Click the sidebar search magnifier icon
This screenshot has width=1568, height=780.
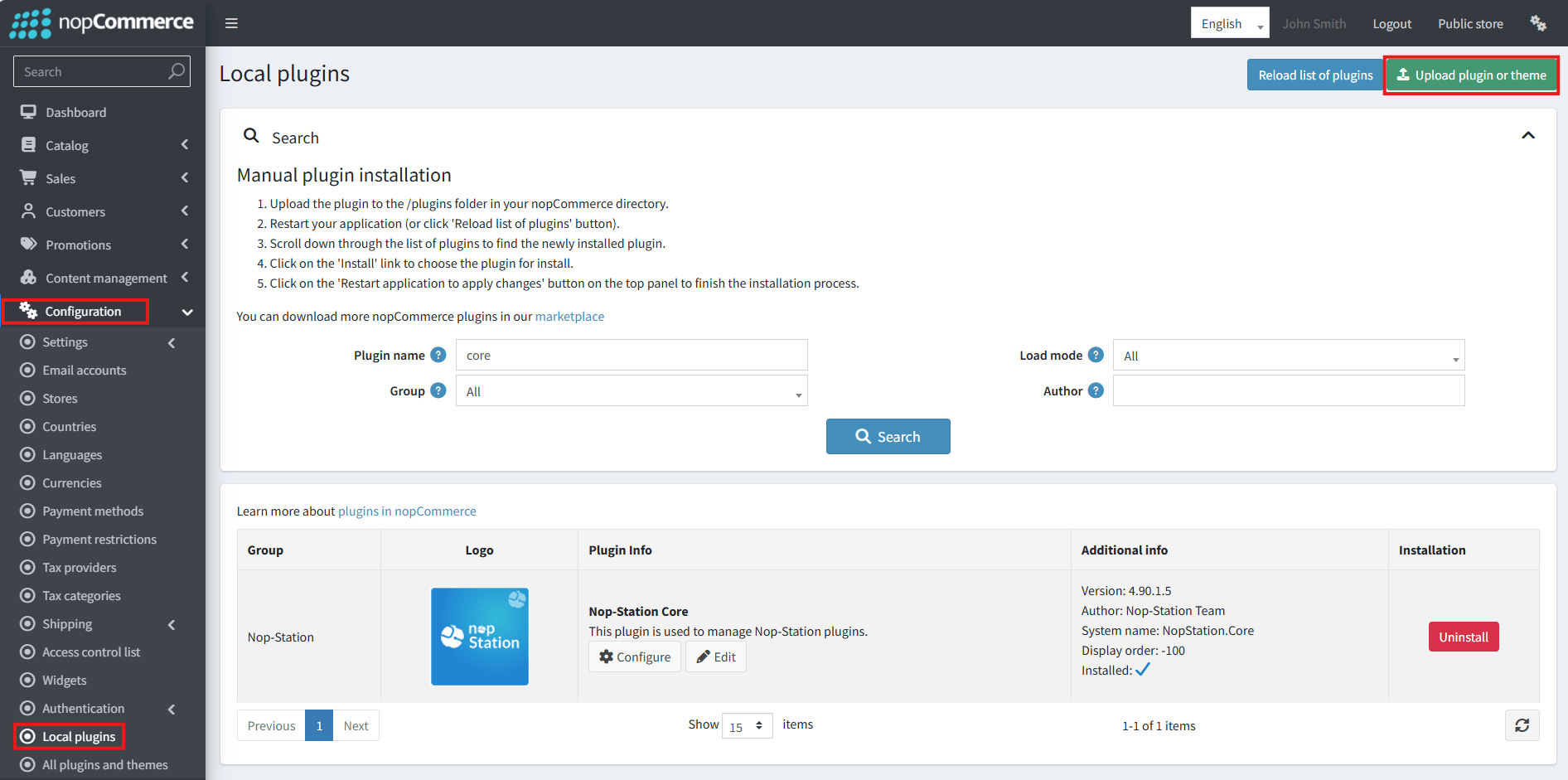[177, 71]
